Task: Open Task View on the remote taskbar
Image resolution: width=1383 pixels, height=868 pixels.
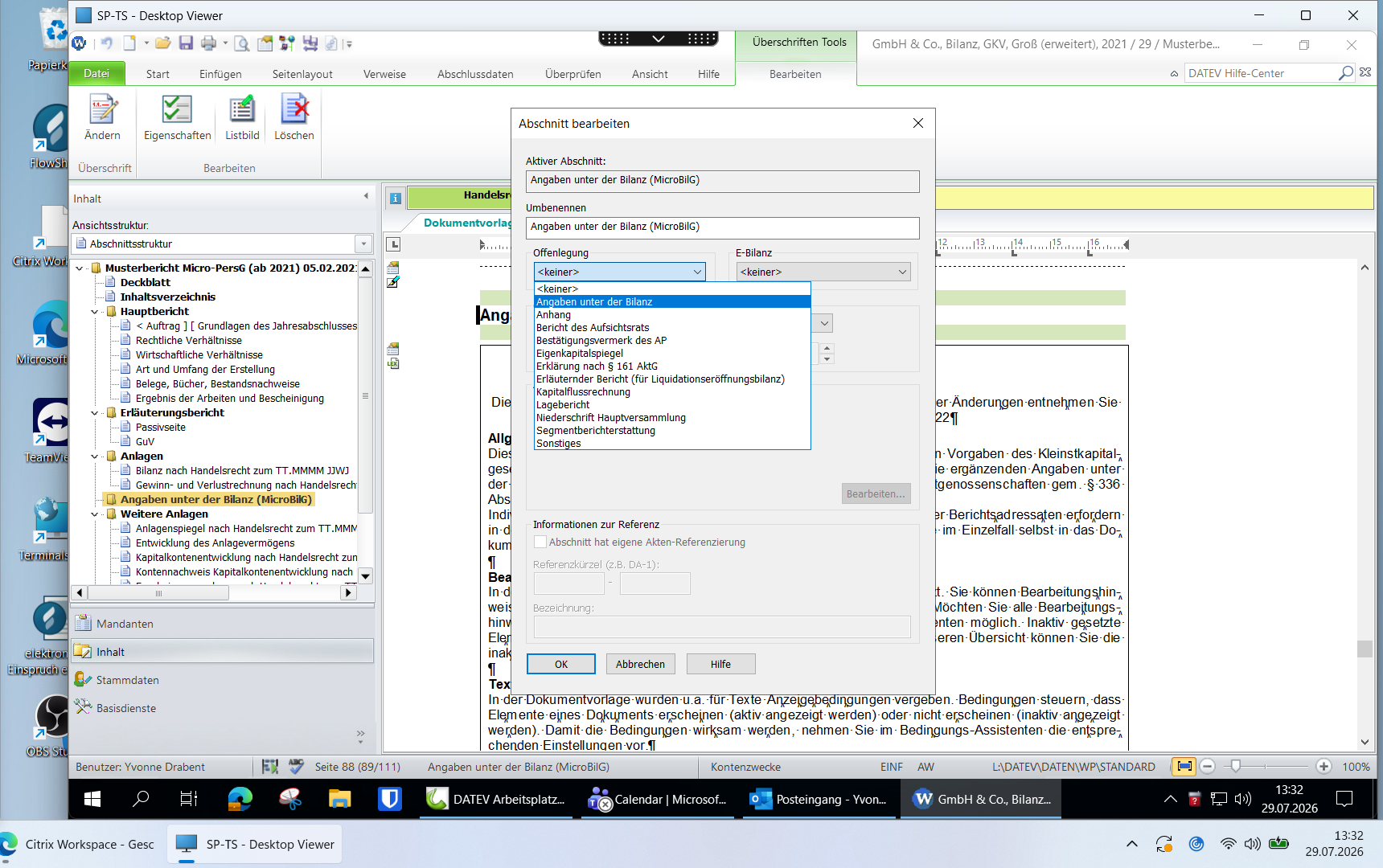Action: coord(189,799)
